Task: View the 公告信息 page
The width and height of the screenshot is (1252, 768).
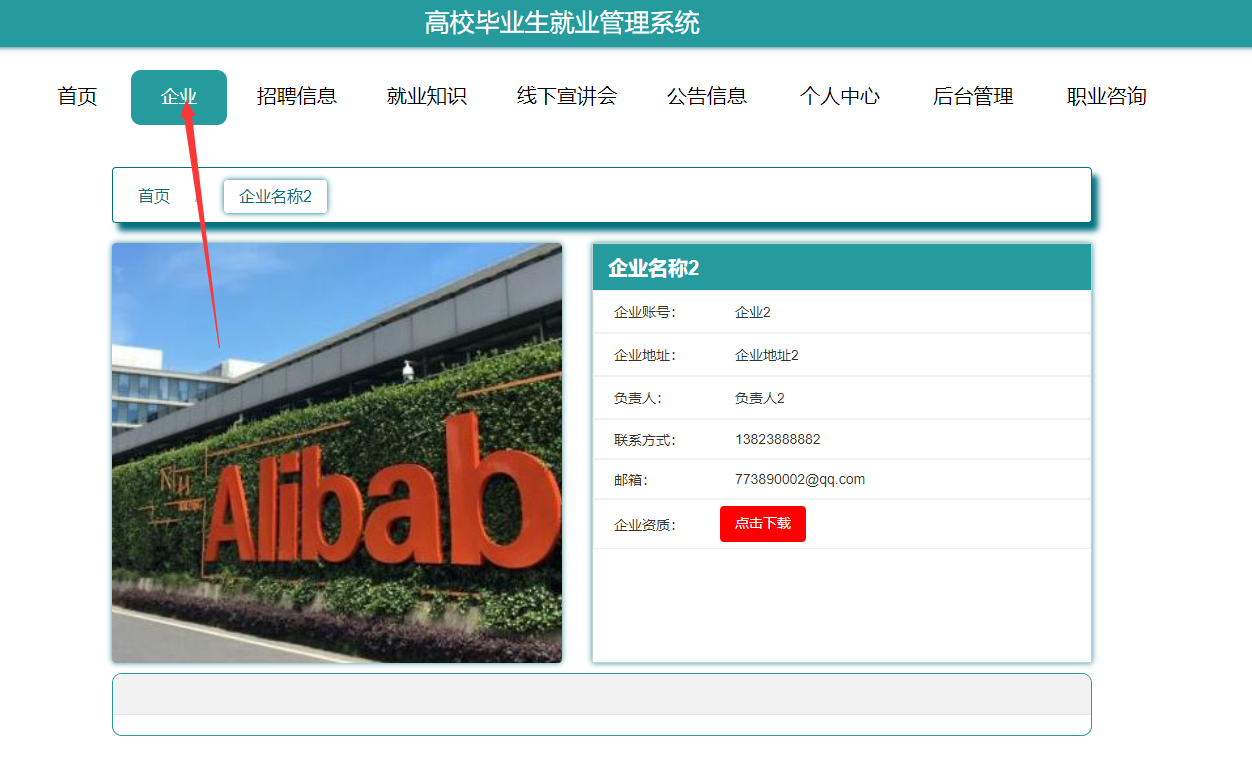Action: click(x=707, y=97)
